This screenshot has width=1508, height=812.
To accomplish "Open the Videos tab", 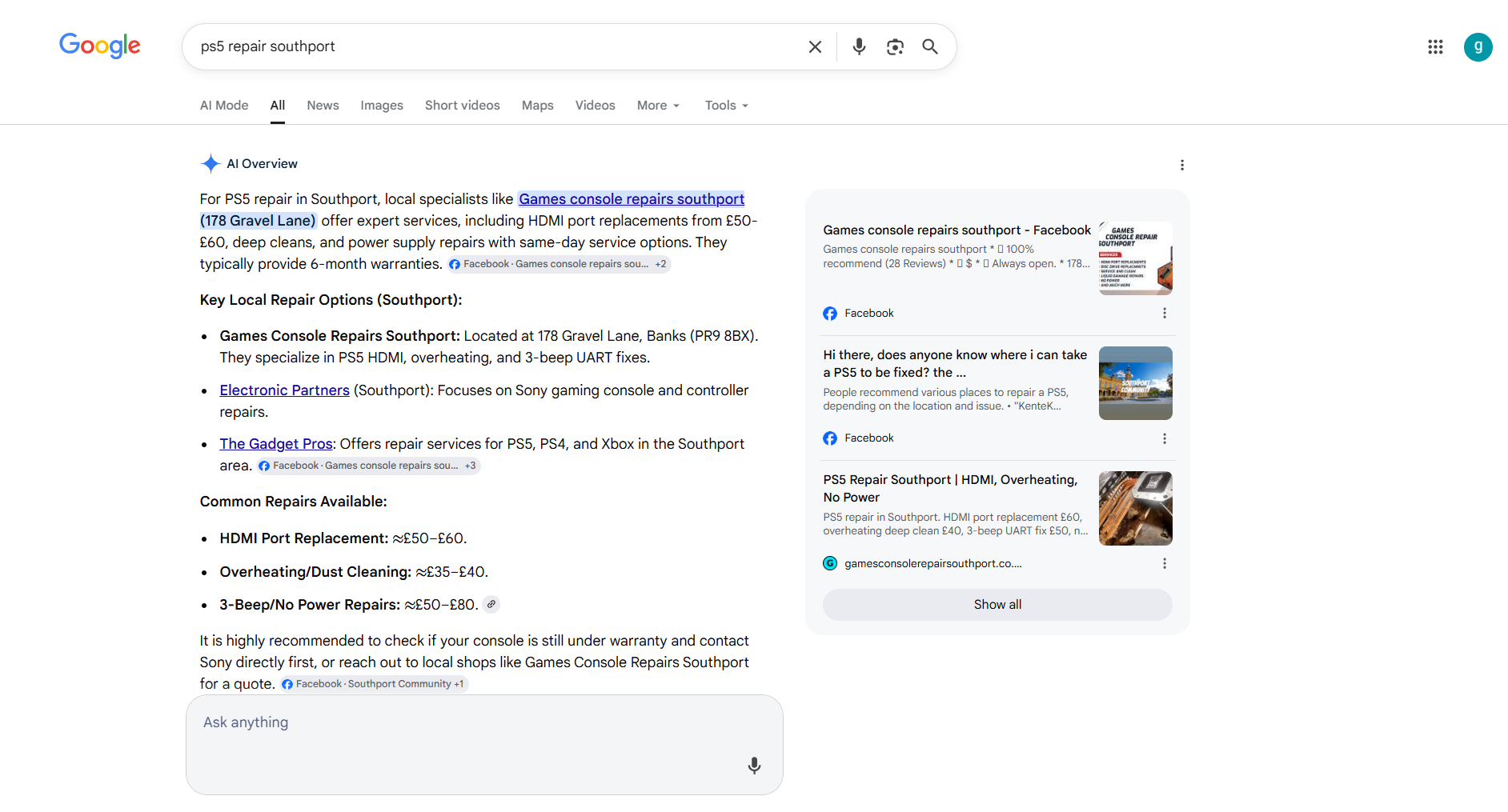I will point(596,106).
